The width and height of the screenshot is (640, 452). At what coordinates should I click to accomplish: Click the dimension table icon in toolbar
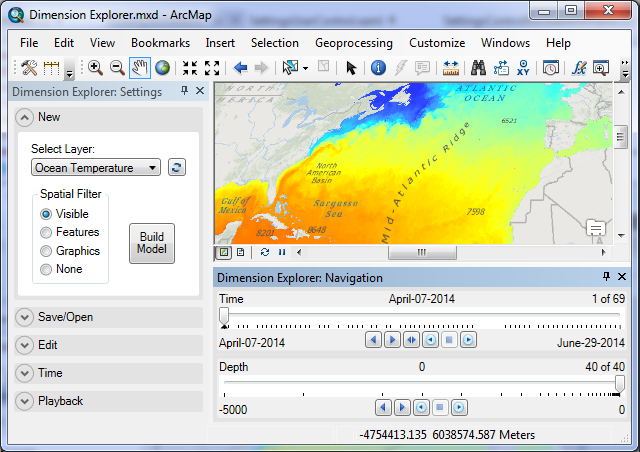point(51,68)
